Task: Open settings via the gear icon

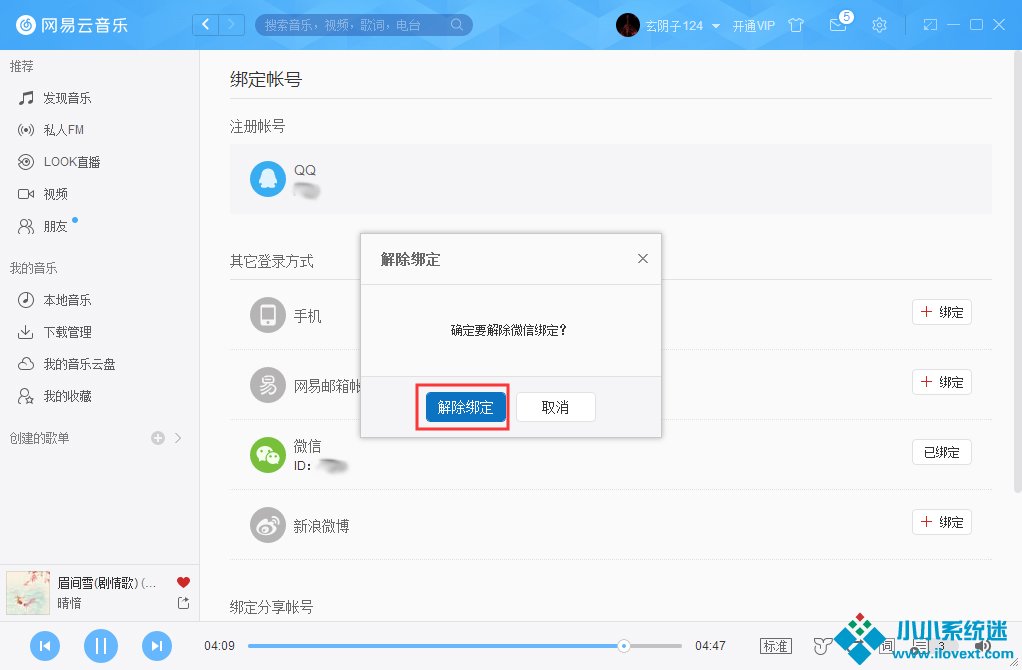Action: point(879,25)
